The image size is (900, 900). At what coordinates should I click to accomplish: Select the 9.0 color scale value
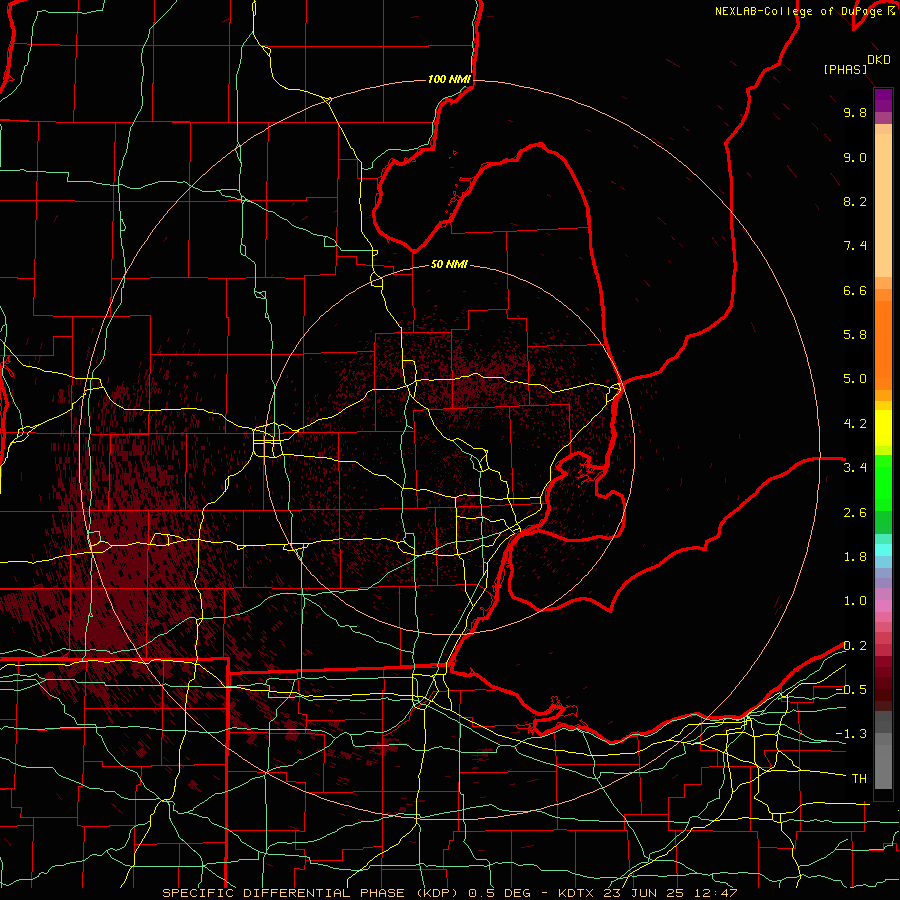point(855,157)
